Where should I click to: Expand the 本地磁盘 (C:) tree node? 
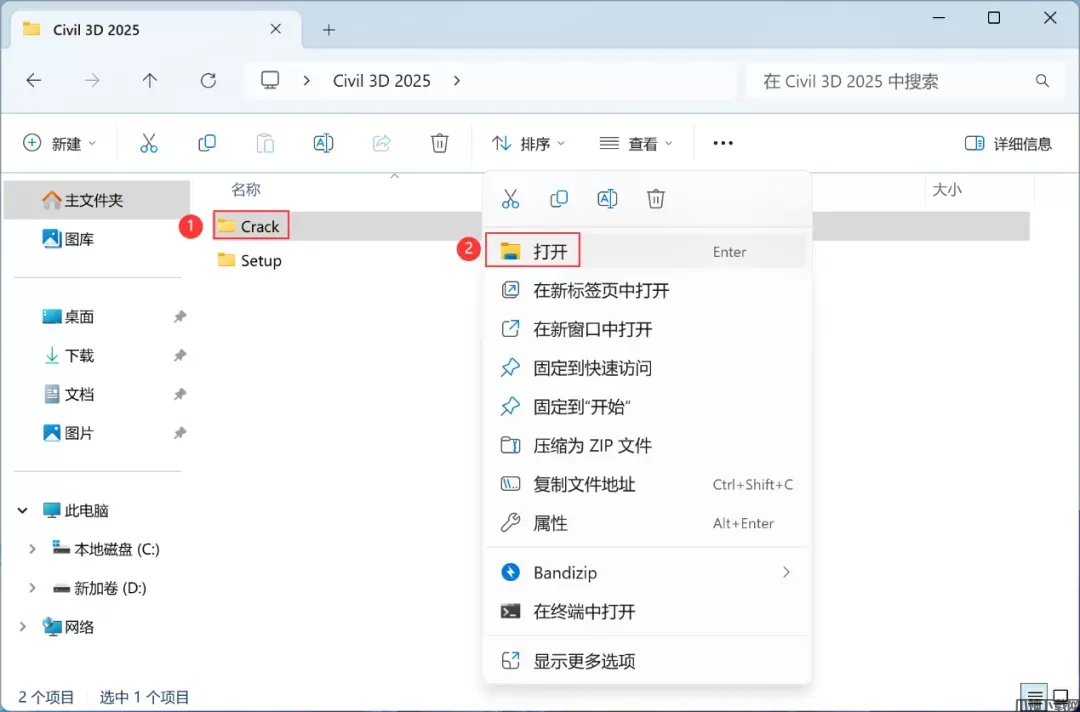coord(32,549)
